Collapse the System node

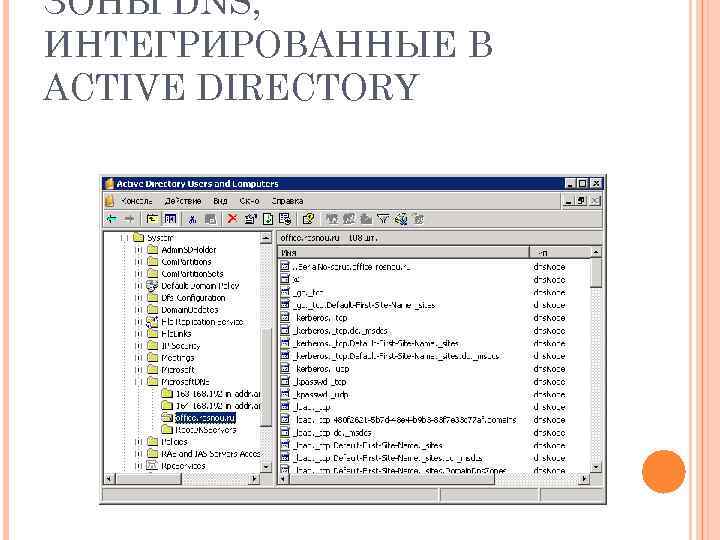click(x=124, y=238)
